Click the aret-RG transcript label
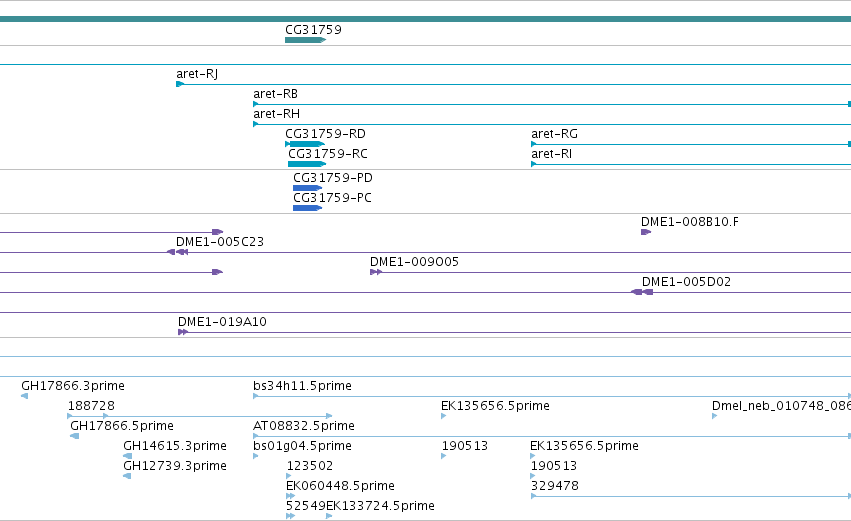This screenshot has width=851, height=521. click(x=554, y=134)
